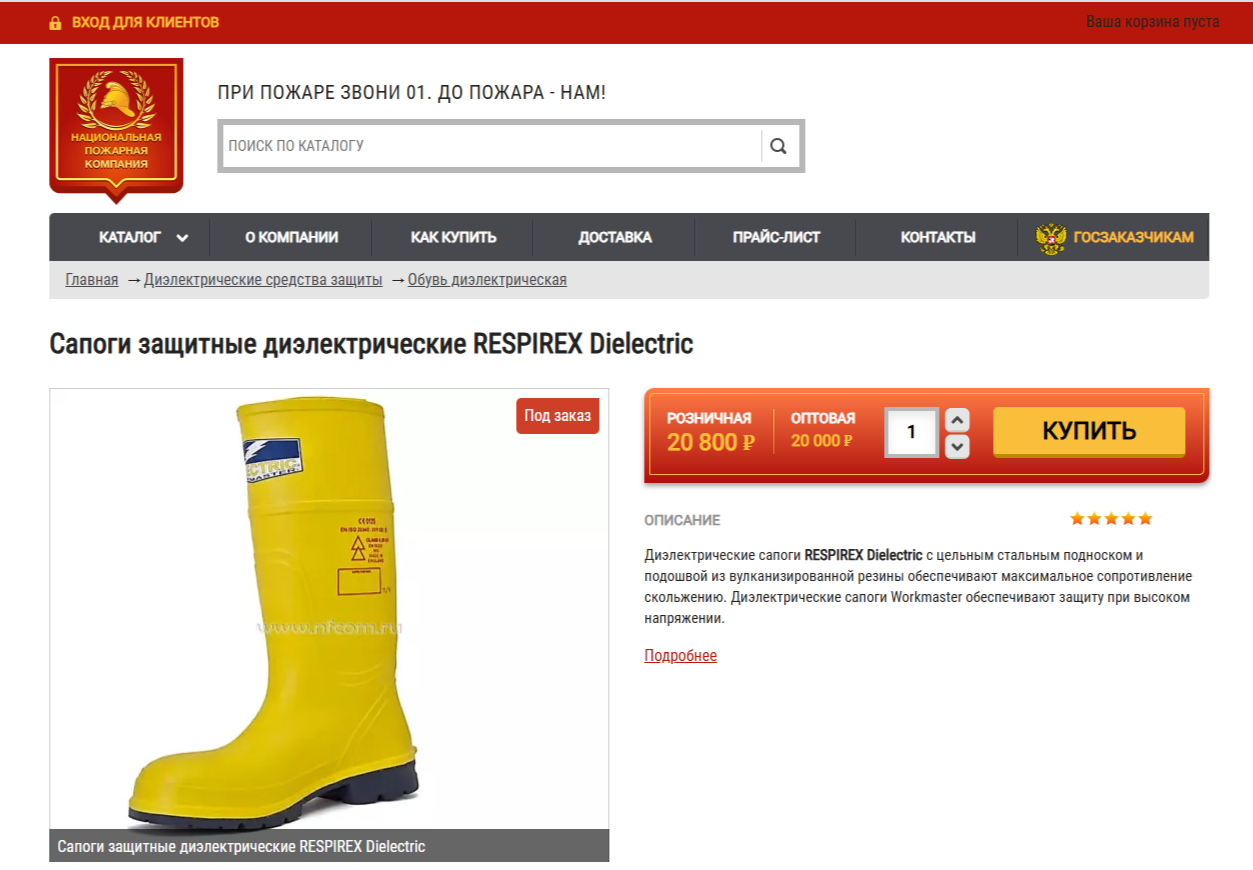This screenshot has width=1253, height=870.
Task: Go to О КОМПАНИИ page
Action: (x=291, y=237)
